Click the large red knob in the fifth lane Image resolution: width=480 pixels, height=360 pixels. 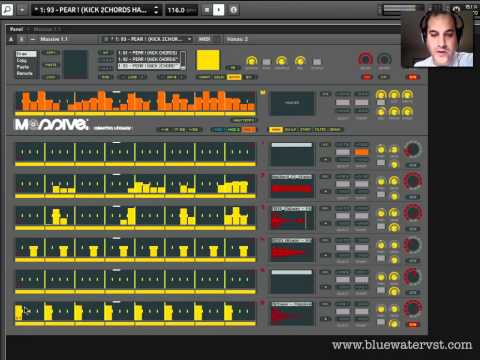pos(413,277)
